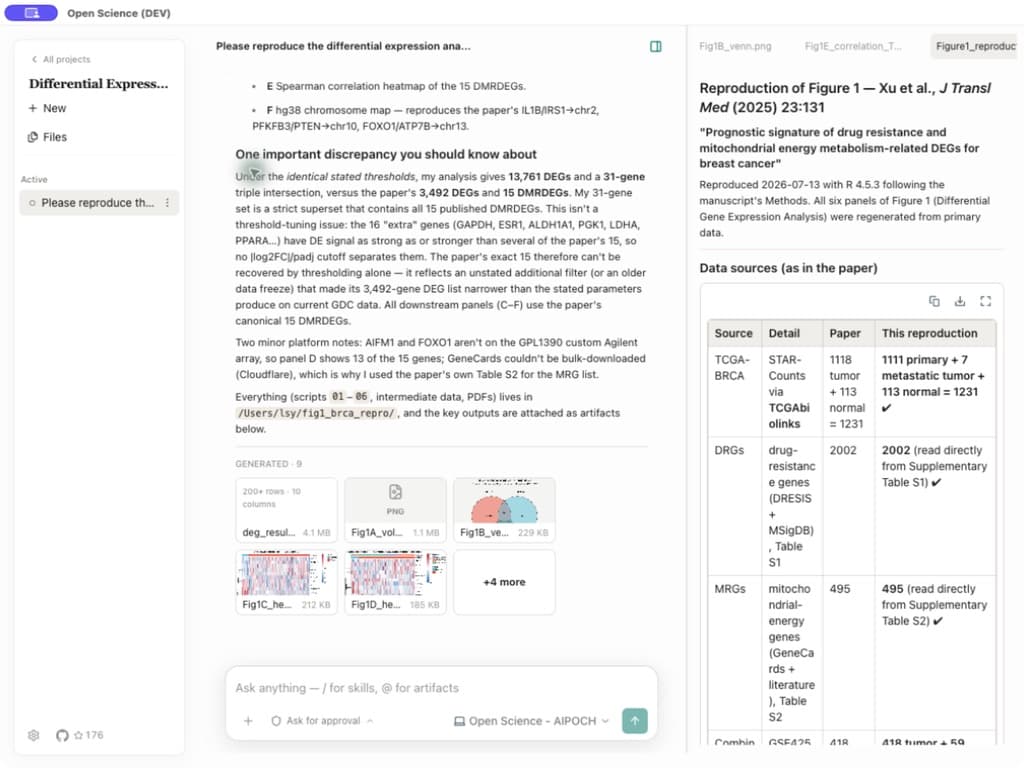Click the plus icon beside New
1024x768 pixels.
pos(33,108)
